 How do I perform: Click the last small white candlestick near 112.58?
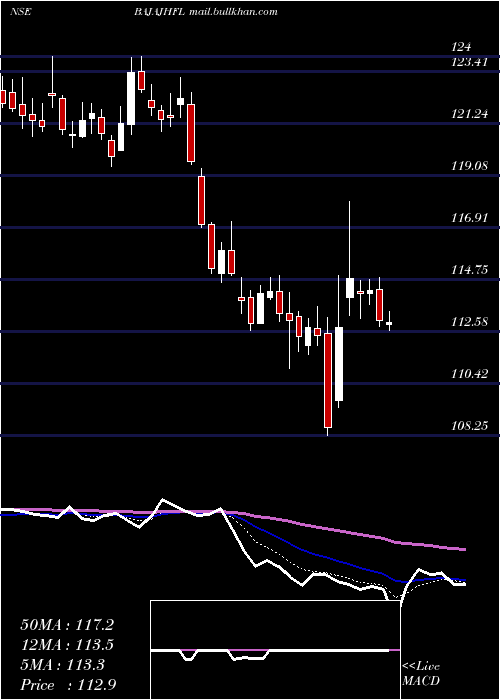pos(389,321)
